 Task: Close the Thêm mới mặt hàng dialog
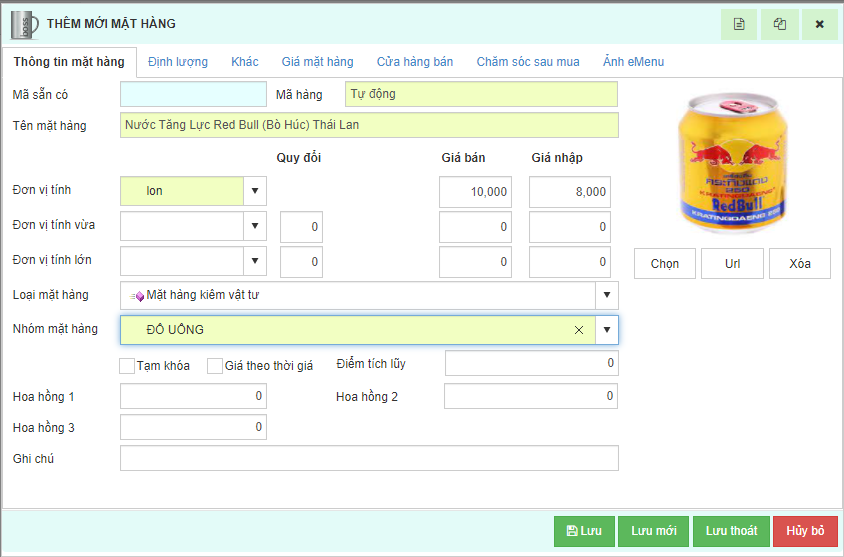coord(820,24)
